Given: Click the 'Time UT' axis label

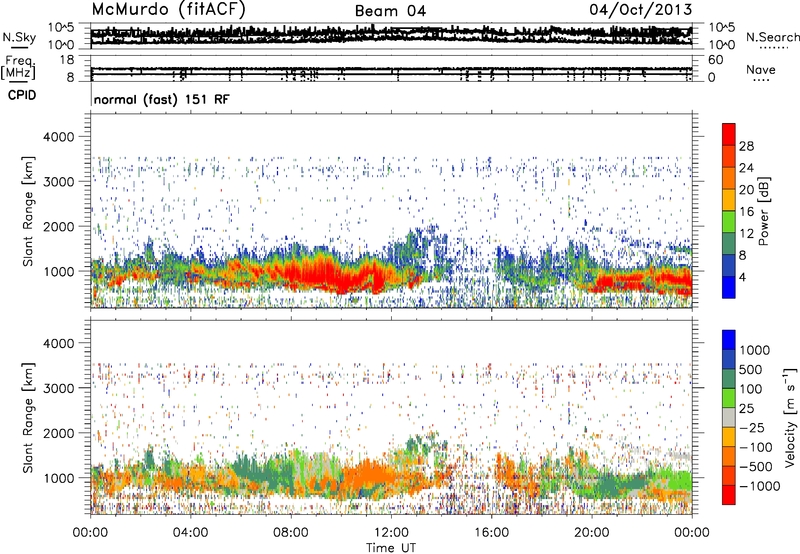Looking at the screenshot, I should 391,548.
